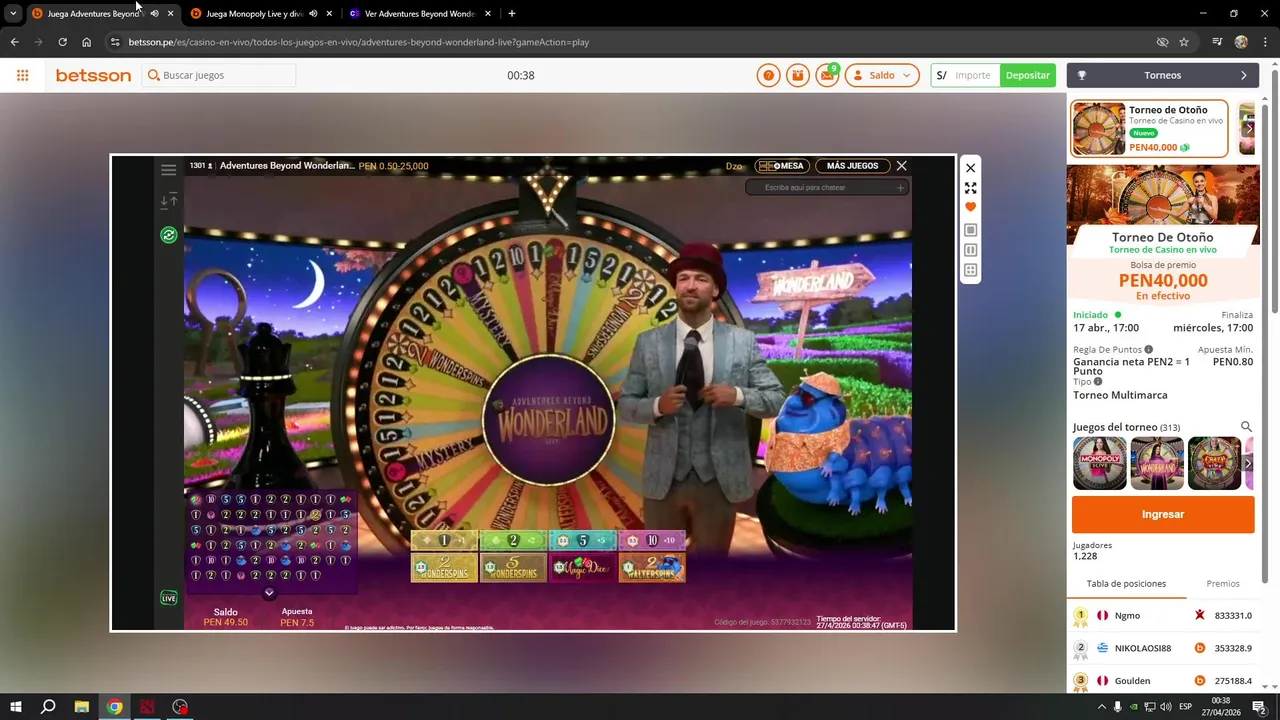Switch to Premios tab

tap(1222, 583)
